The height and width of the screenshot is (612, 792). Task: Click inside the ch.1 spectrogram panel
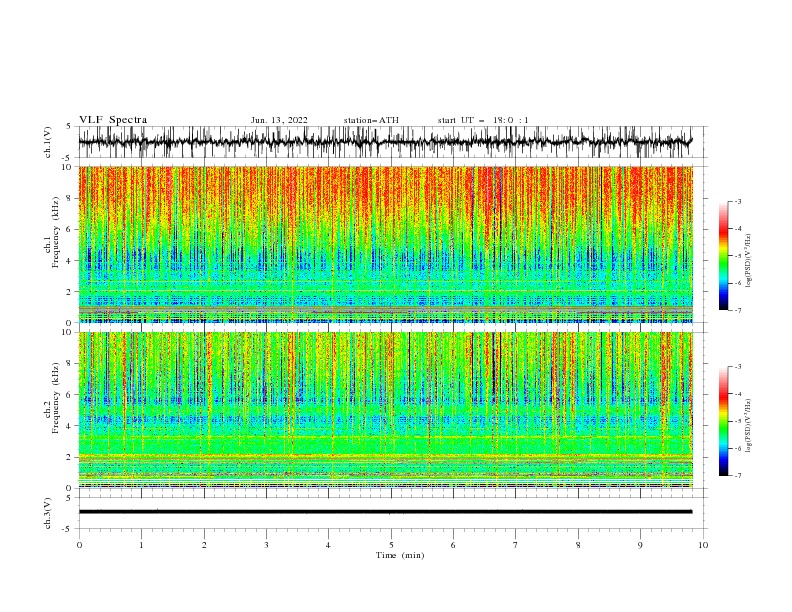[386, 244]
